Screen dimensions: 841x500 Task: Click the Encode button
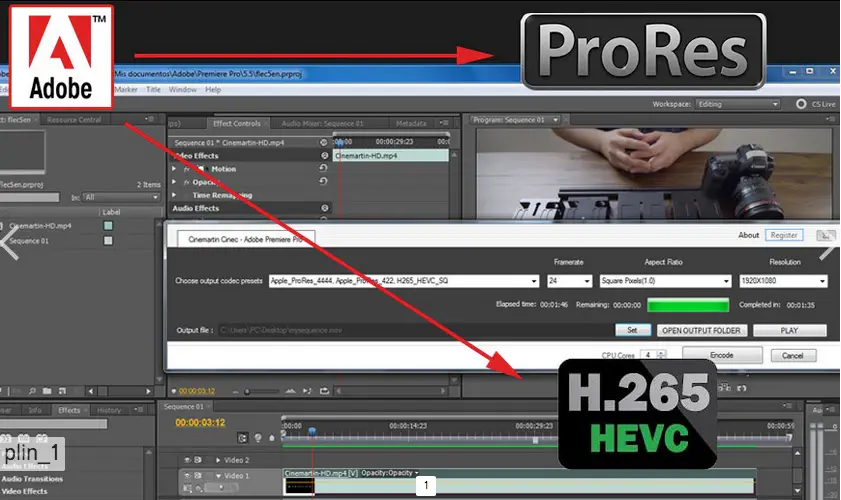click(722, 355)
